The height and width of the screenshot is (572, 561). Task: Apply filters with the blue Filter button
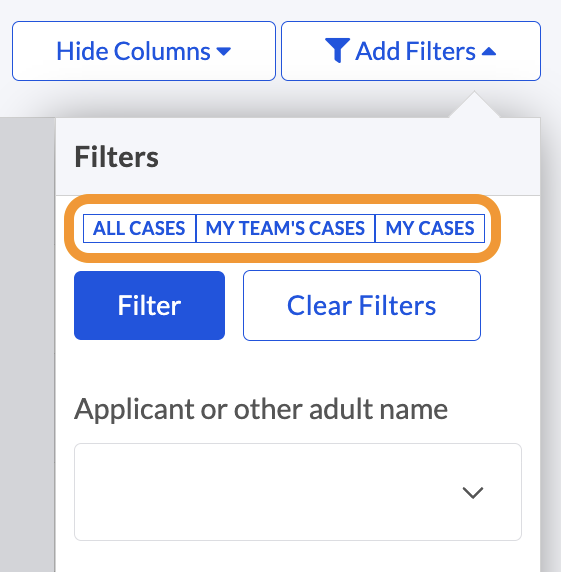pos(149,305)
